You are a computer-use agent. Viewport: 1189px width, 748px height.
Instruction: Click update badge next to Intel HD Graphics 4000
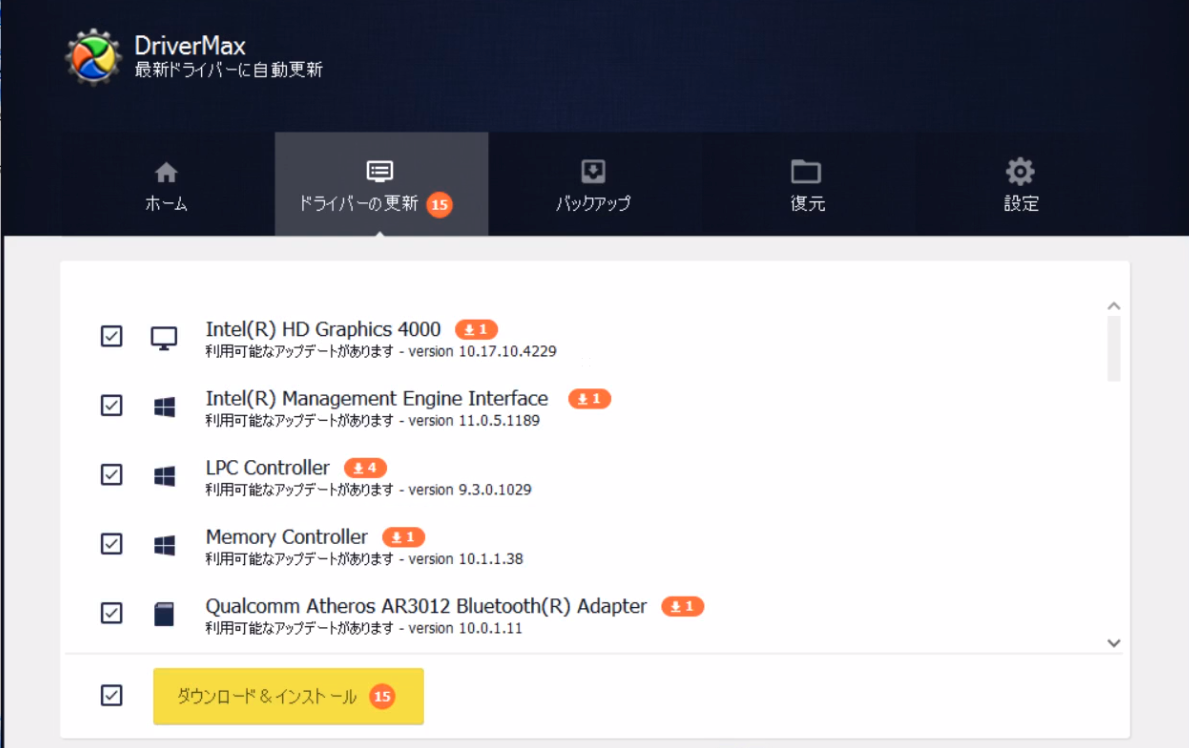pyautogui.click(x=476, y=329)
